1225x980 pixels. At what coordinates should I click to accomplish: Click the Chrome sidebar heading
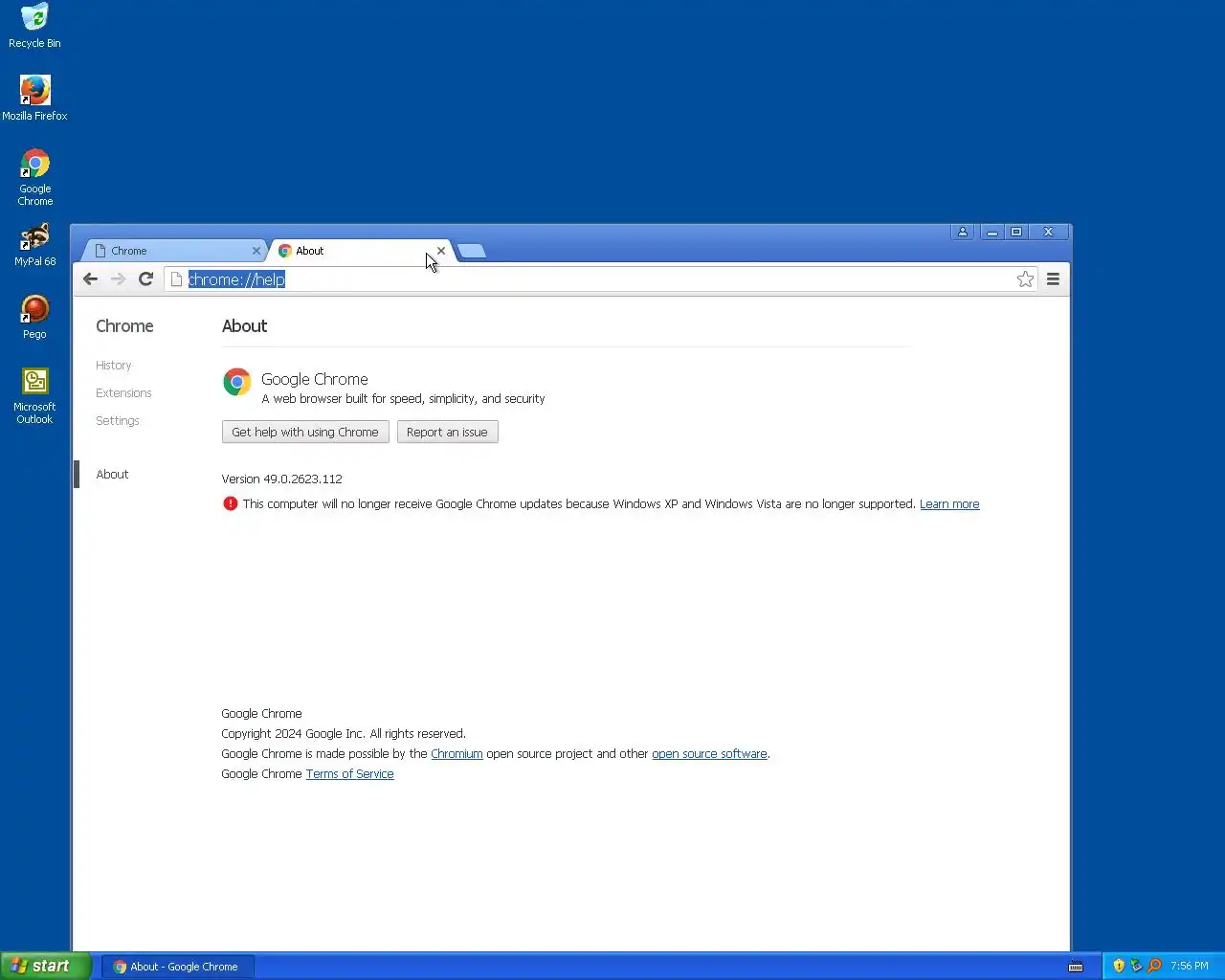click(124, 326)
